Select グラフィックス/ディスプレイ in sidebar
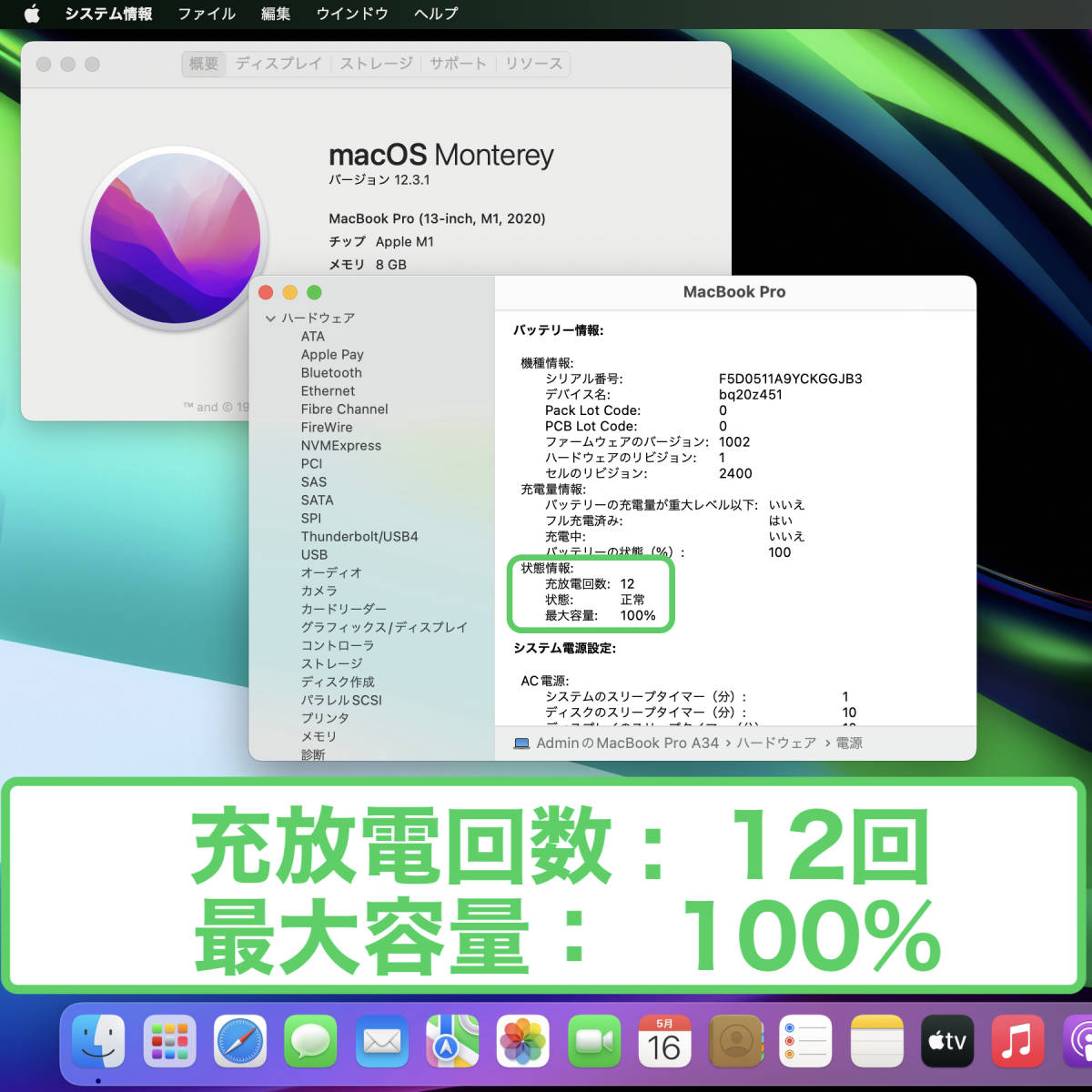1092x1092 pixels. pos(384,628)
